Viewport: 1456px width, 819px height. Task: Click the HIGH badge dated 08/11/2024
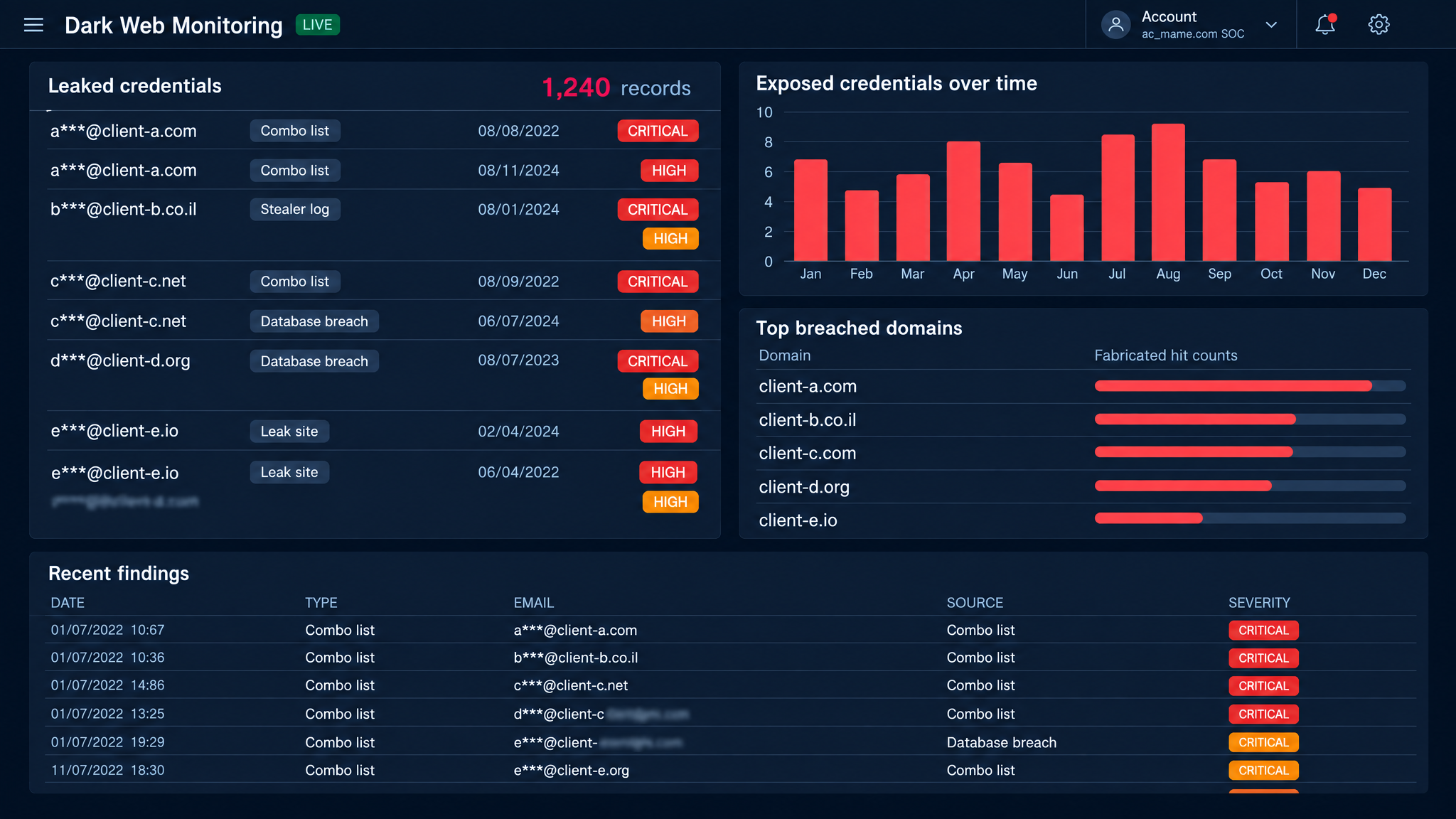[669, 171]
